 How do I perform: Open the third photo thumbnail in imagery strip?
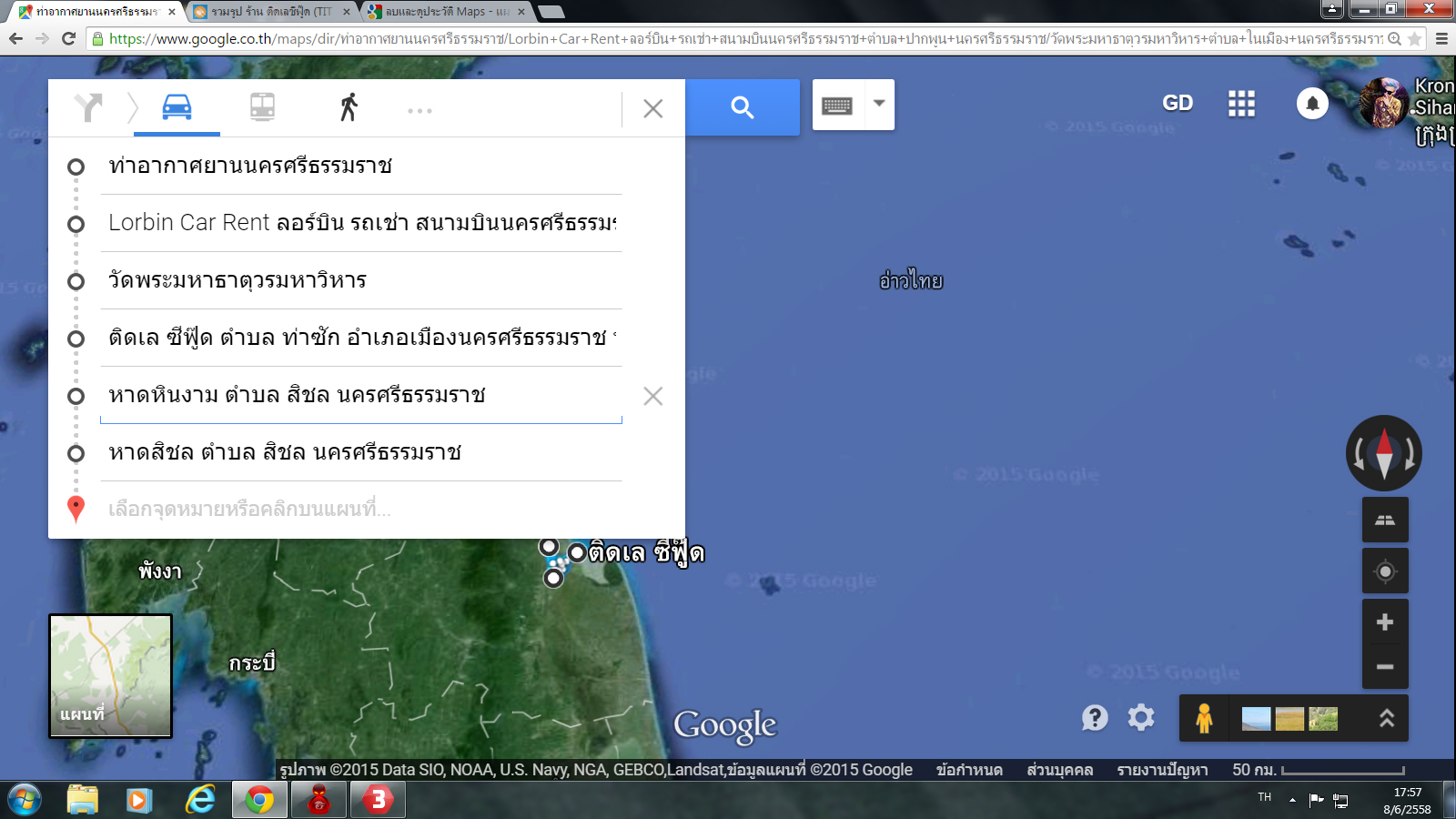point(1323,719)
